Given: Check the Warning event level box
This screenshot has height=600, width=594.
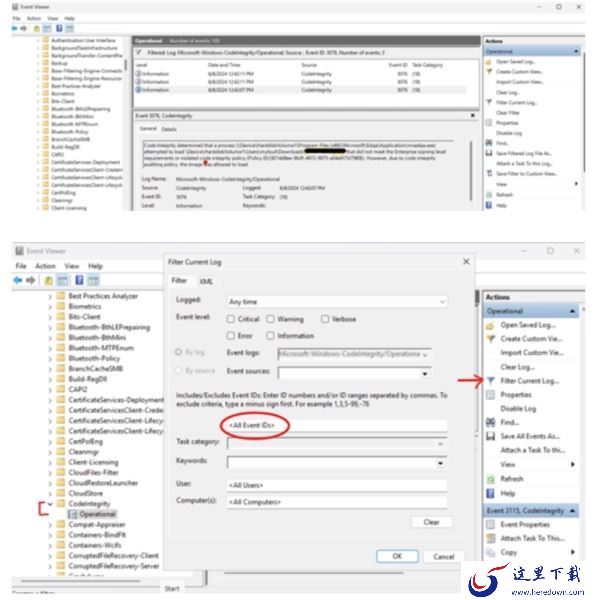Looking at the screenshot, I should 271,319.
